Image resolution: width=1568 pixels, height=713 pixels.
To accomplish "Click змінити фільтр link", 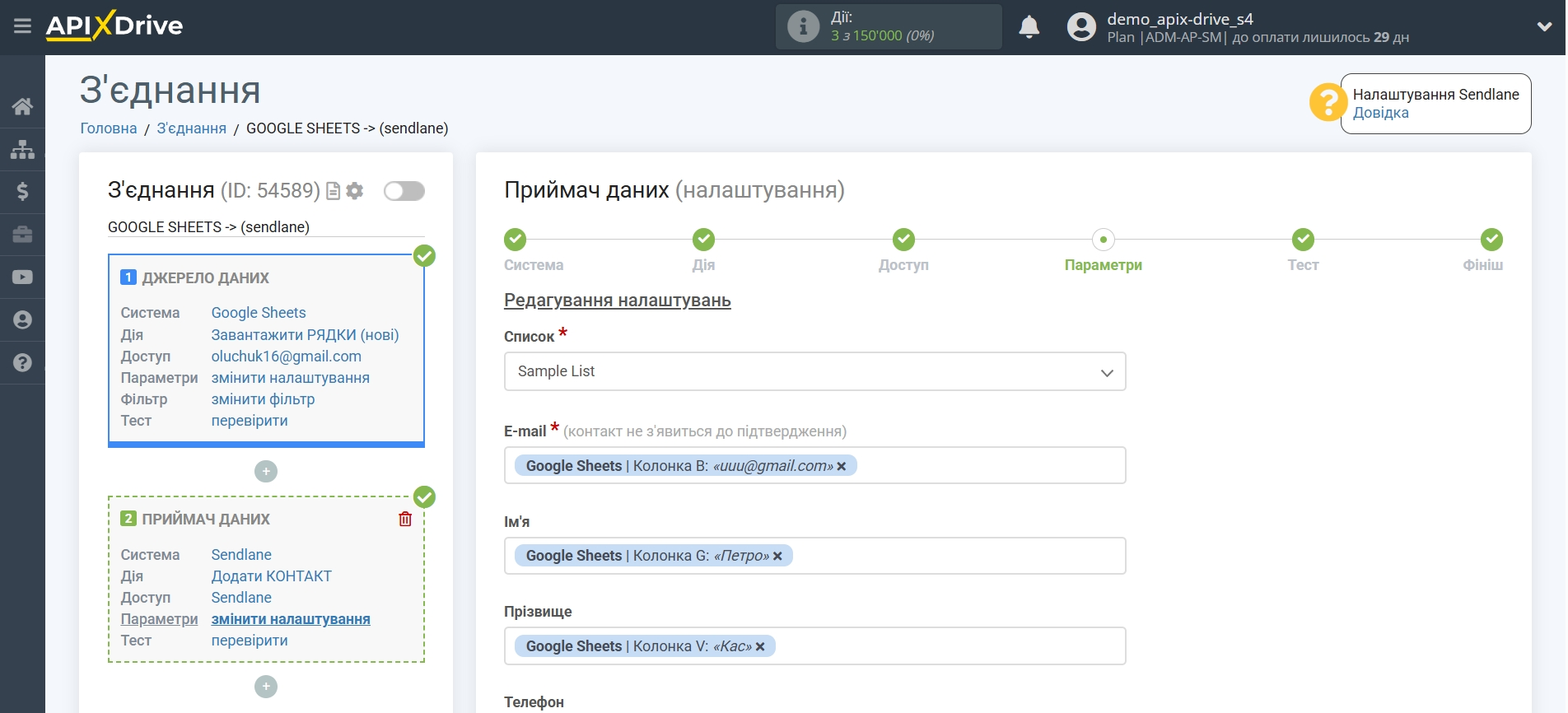I will 264,399.
